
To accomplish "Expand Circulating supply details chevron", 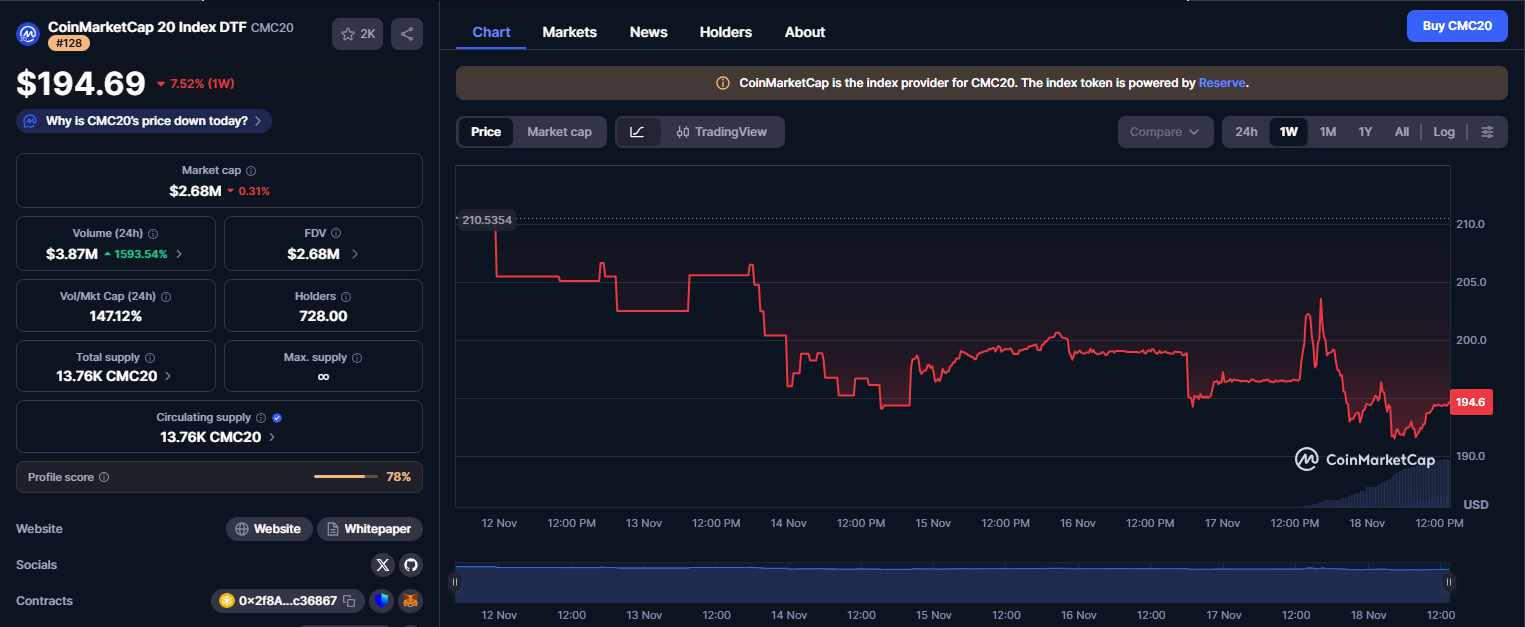I will [x=272, y=437].
